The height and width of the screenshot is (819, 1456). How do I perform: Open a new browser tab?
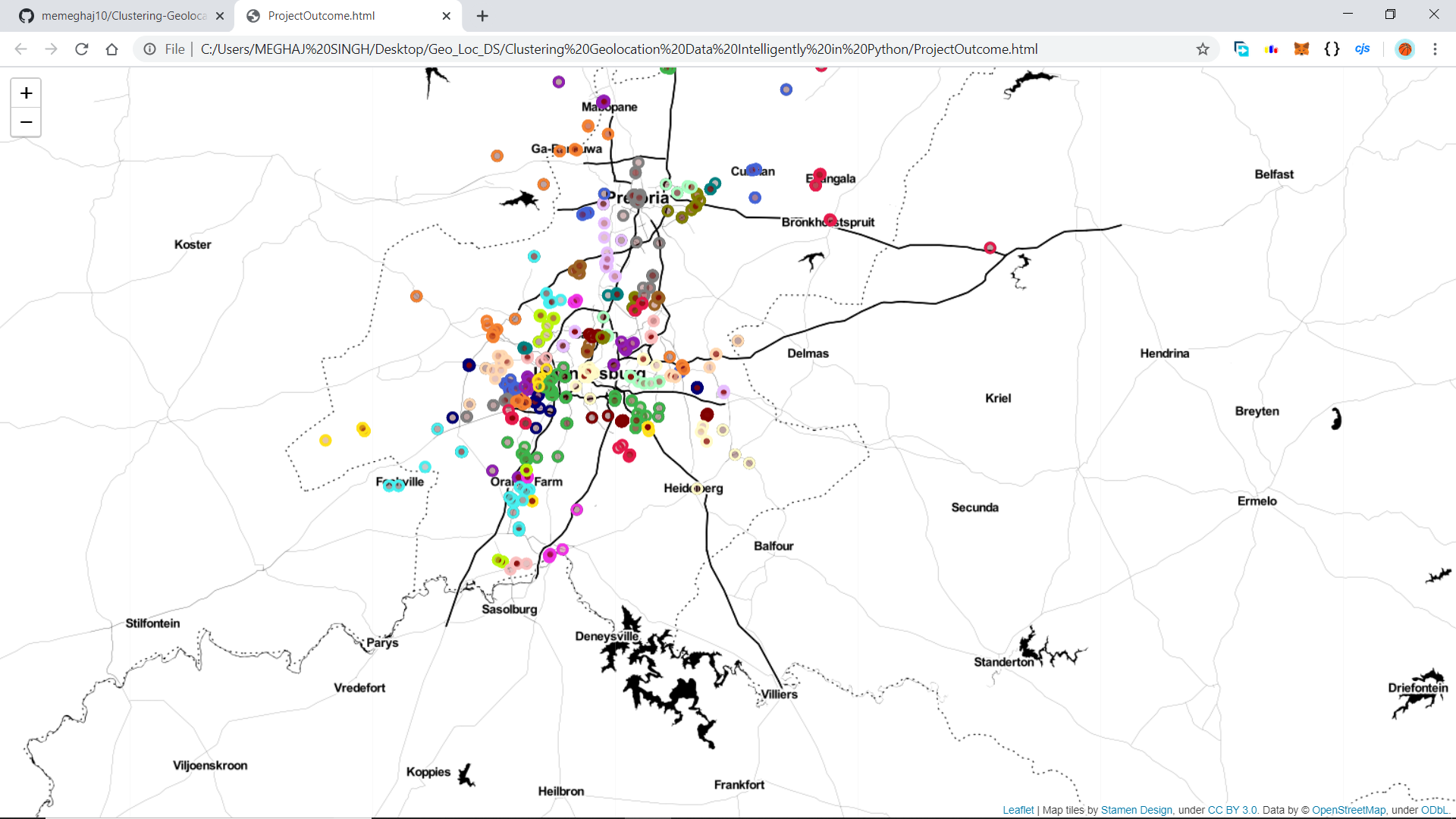coord(482,16)
